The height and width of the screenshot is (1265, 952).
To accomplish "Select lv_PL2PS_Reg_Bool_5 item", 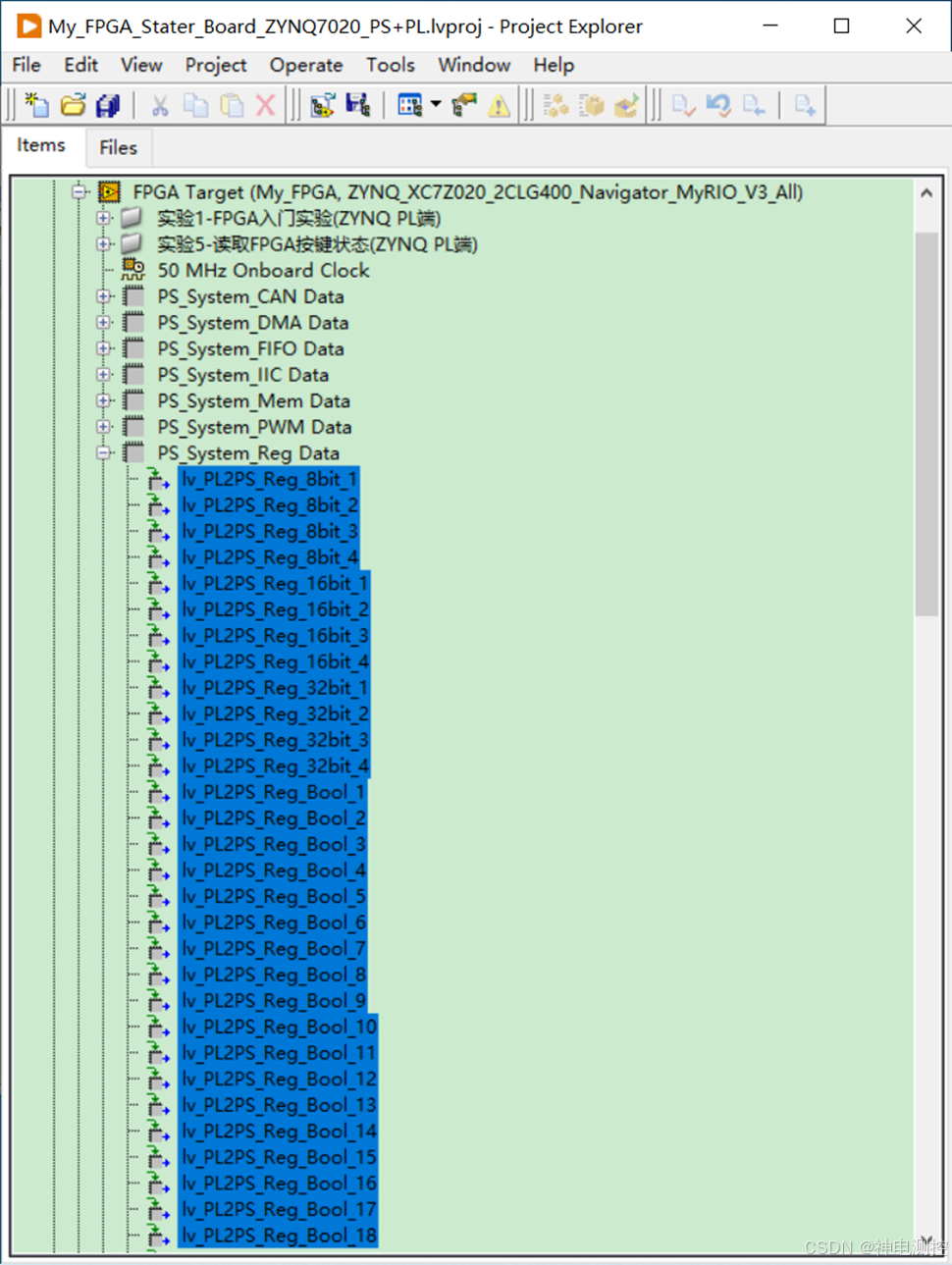I will coord(273,897).
